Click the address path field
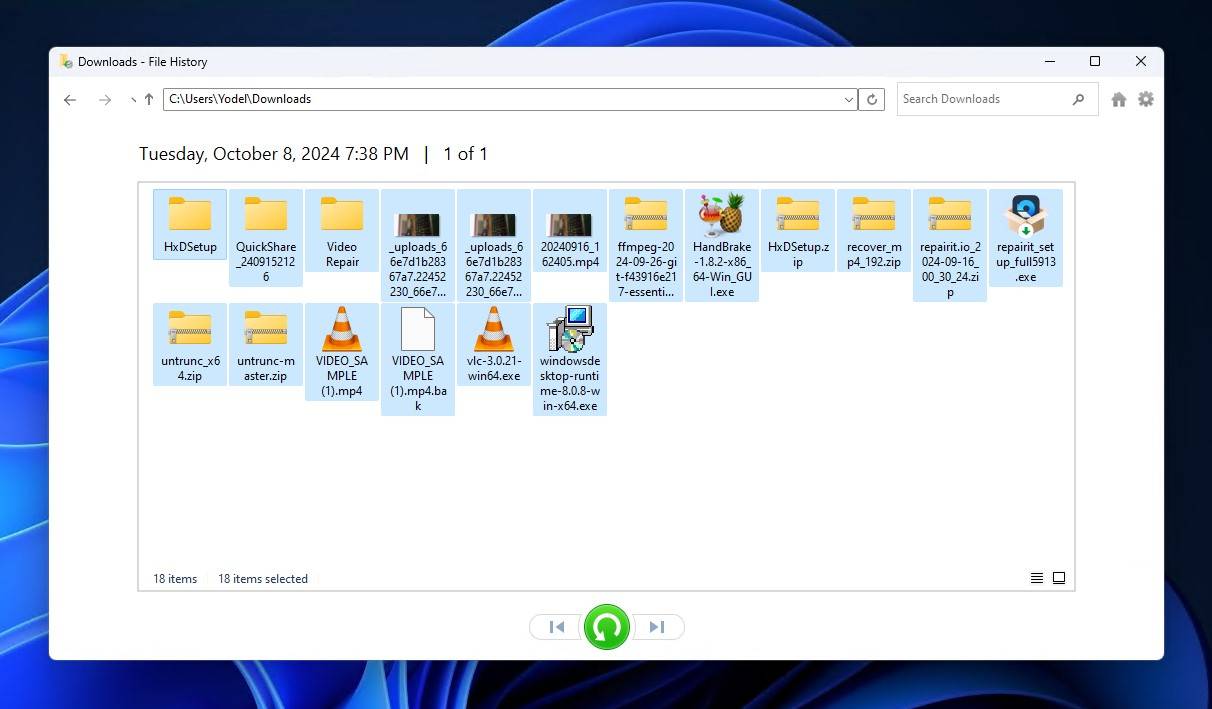 pos(502,99)
